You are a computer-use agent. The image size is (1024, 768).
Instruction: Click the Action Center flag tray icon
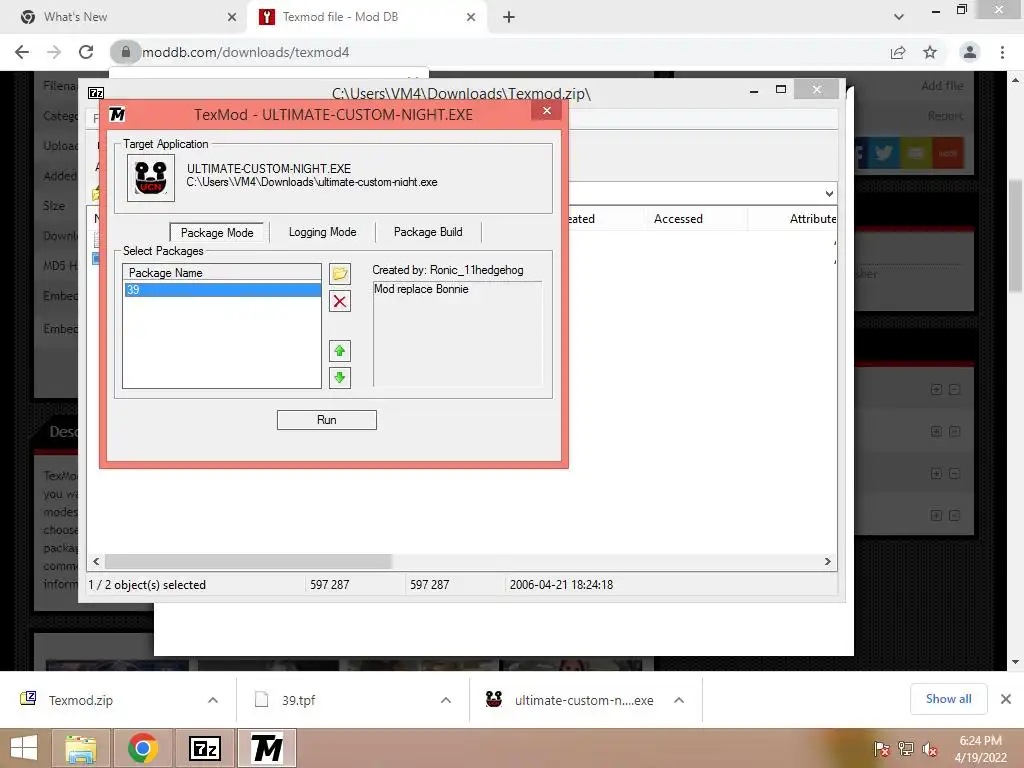pos(882,749)
